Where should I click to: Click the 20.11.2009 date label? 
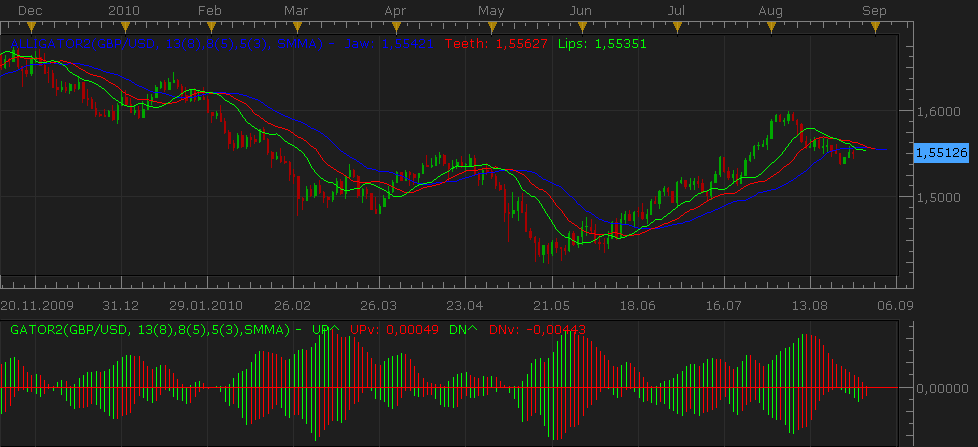click(37, 306)
